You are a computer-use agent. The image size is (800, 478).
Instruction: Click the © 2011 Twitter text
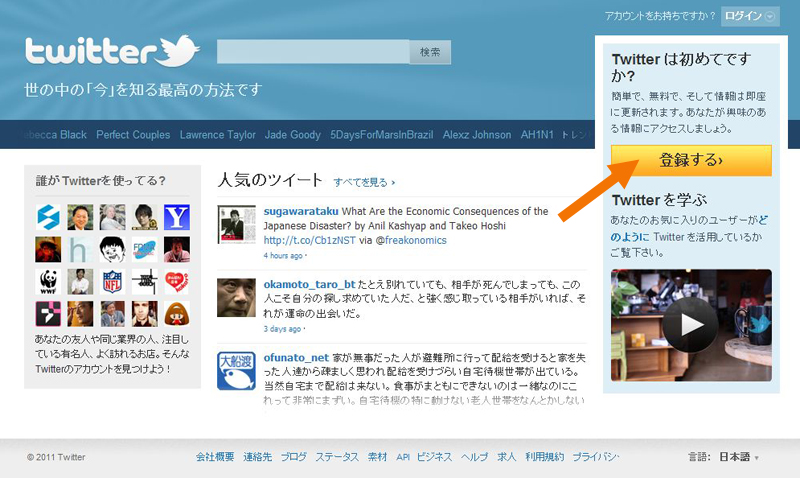[x=56, y=457]
